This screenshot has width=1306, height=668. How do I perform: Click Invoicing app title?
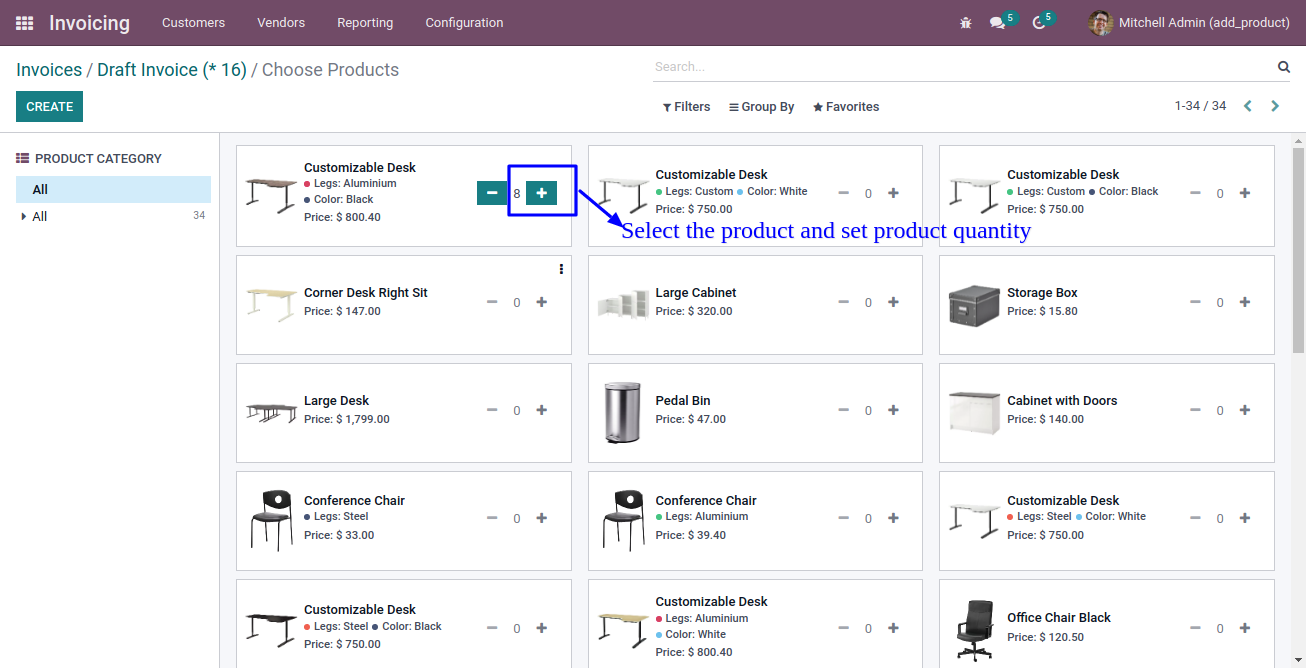point(89,22)
